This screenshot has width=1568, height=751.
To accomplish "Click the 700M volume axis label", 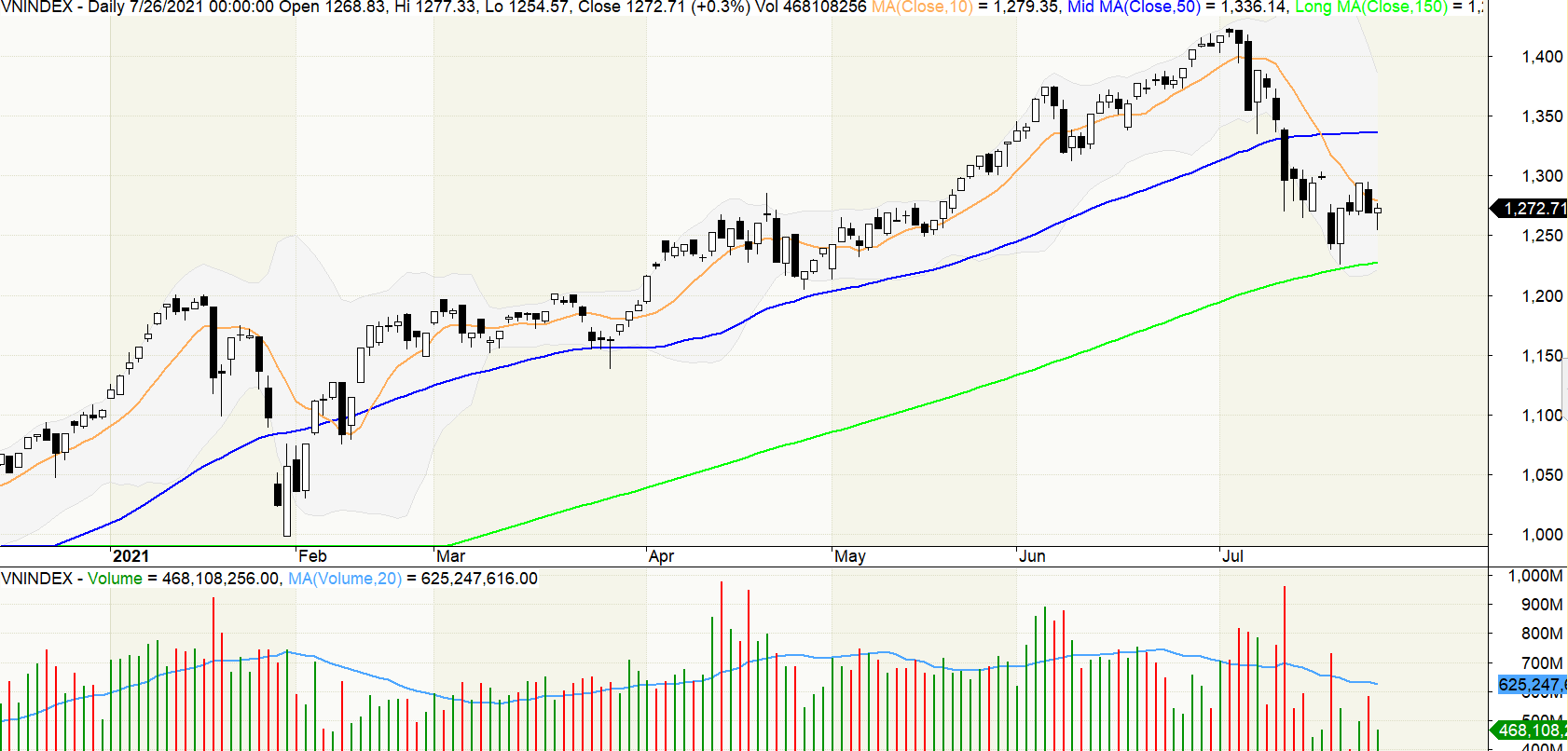I will point(1542,663).
